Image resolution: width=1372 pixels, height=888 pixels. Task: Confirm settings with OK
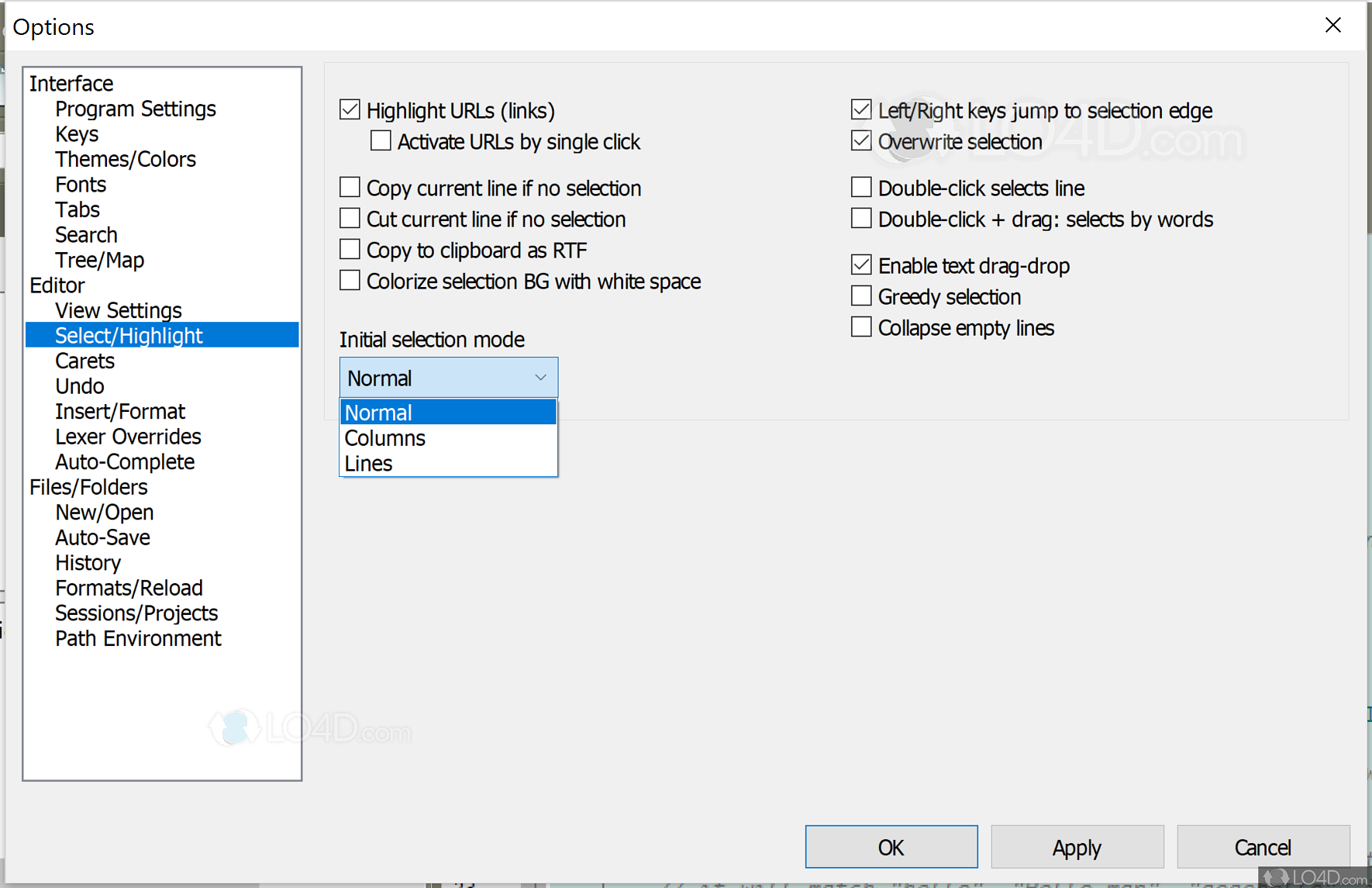click(x=890, y=847)
